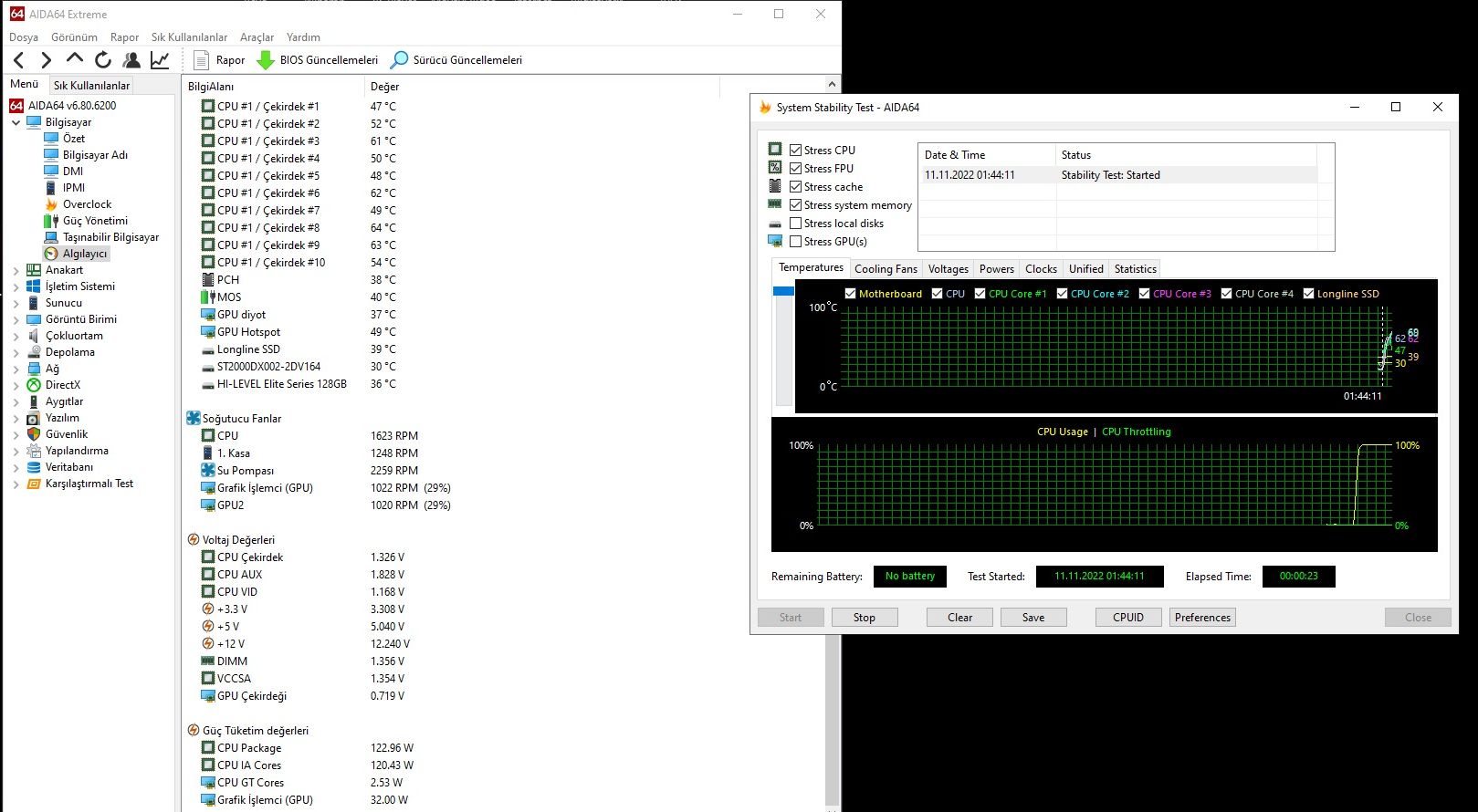Click the Stop button in Stability Test
The image size is (1478, 812).
tap(865, 618)
